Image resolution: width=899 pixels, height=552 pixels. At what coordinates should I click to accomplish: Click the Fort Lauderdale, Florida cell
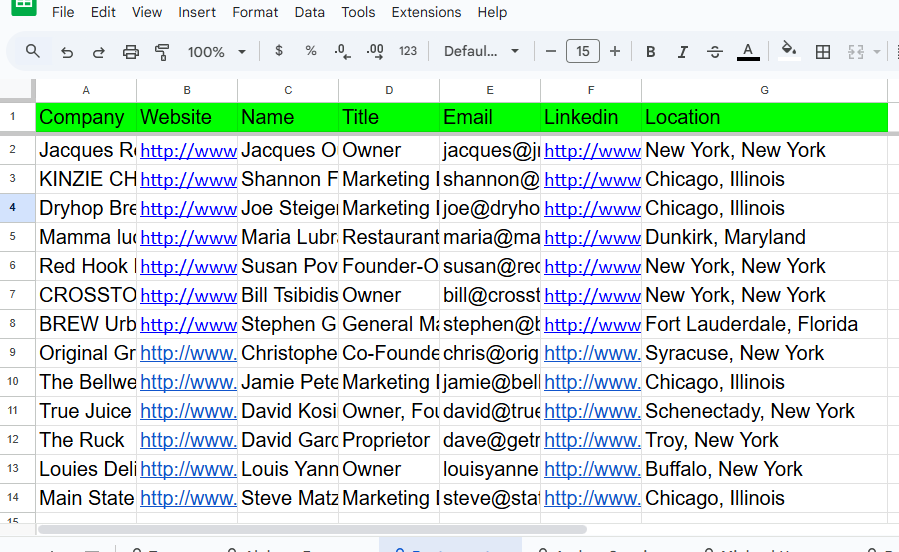pos(764,324)
